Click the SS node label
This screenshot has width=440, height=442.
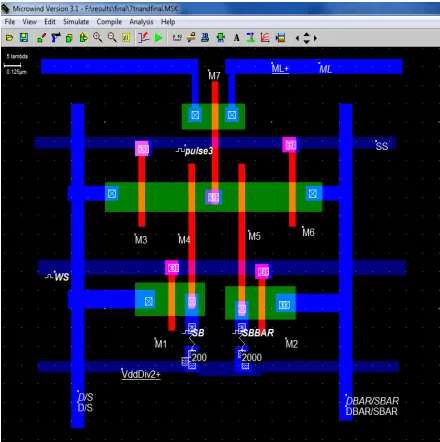click(x=382, y=146)
